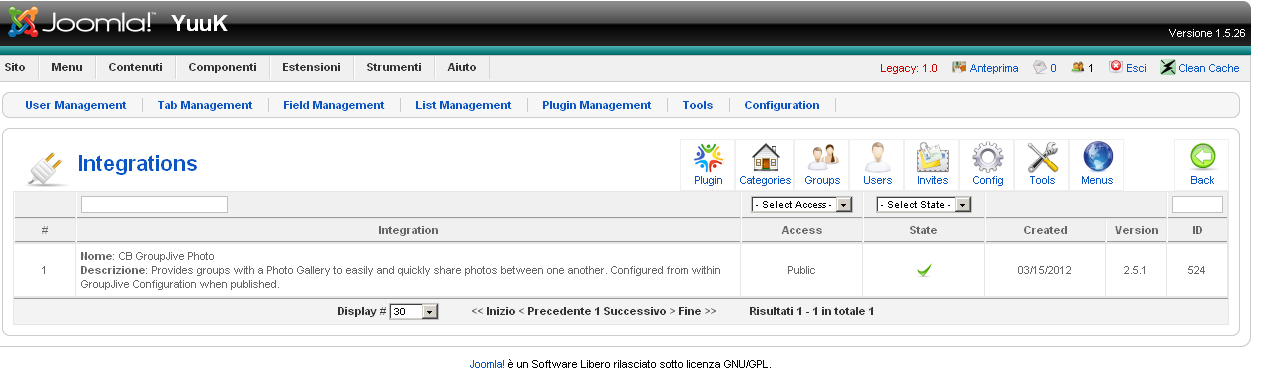Click the Joomla! logo in the header
The height and width of the screenshot is (383, 1261).
click(81, 23)
